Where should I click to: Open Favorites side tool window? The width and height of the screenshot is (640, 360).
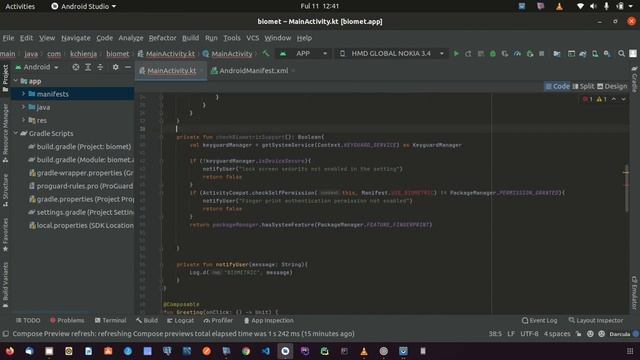point(5,235)
